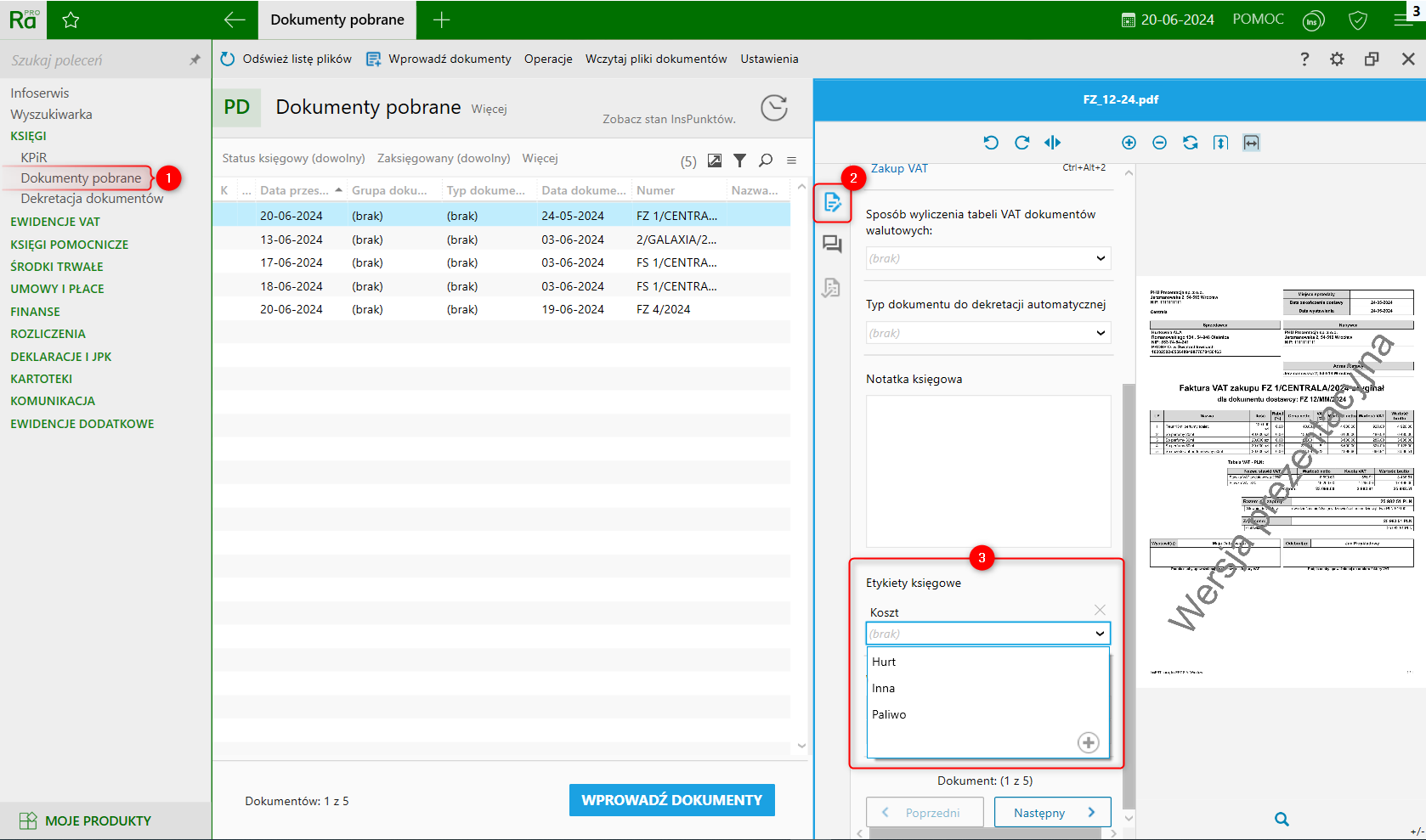Click the InsPunkty status clock icon
This screenshot has height=840, width=1426.
pos(773,108)
